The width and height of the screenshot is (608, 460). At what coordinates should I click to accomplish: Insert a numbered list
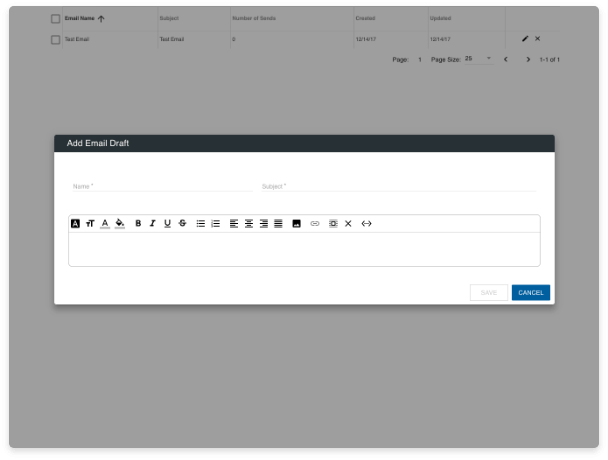[215, 224]
